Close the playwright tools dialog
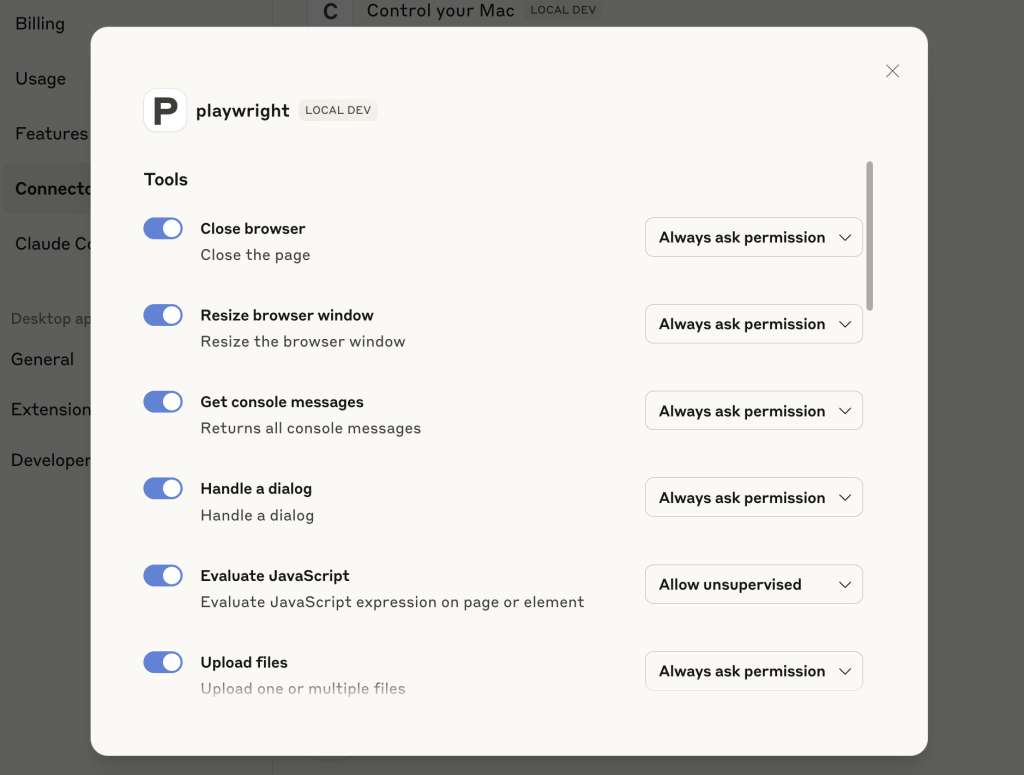Screen dimensions: 1024x775 point(892,71)
